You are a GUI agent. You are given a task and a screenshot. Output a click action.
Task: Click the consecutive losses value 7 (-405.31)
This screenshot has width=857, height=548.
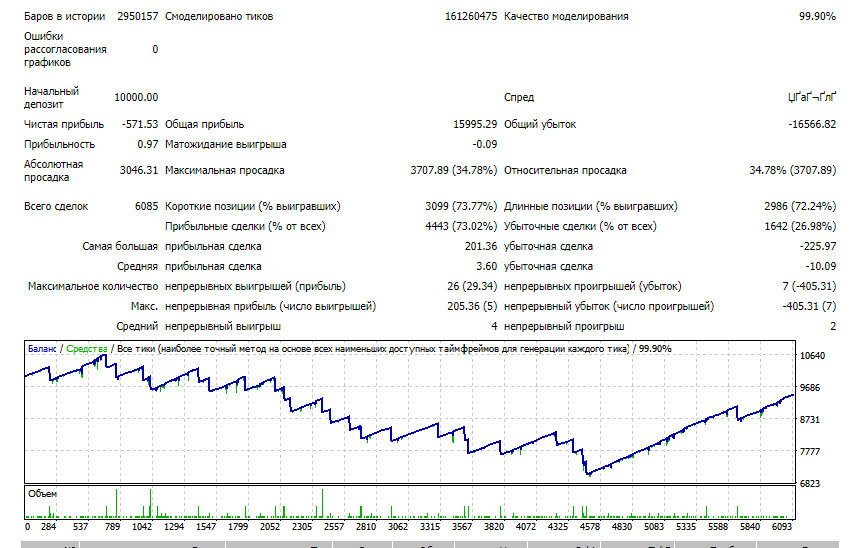click(x=809, y=286)
